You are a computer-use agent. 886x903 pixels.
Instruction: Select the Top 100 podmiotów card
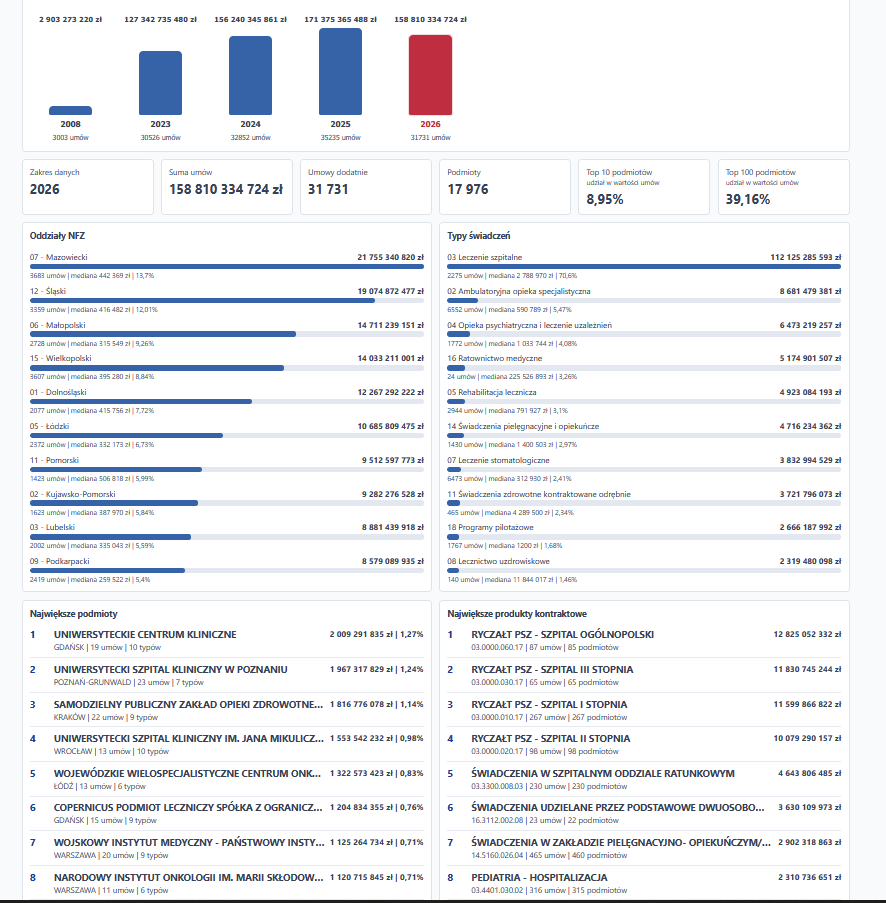click(783, 187)
